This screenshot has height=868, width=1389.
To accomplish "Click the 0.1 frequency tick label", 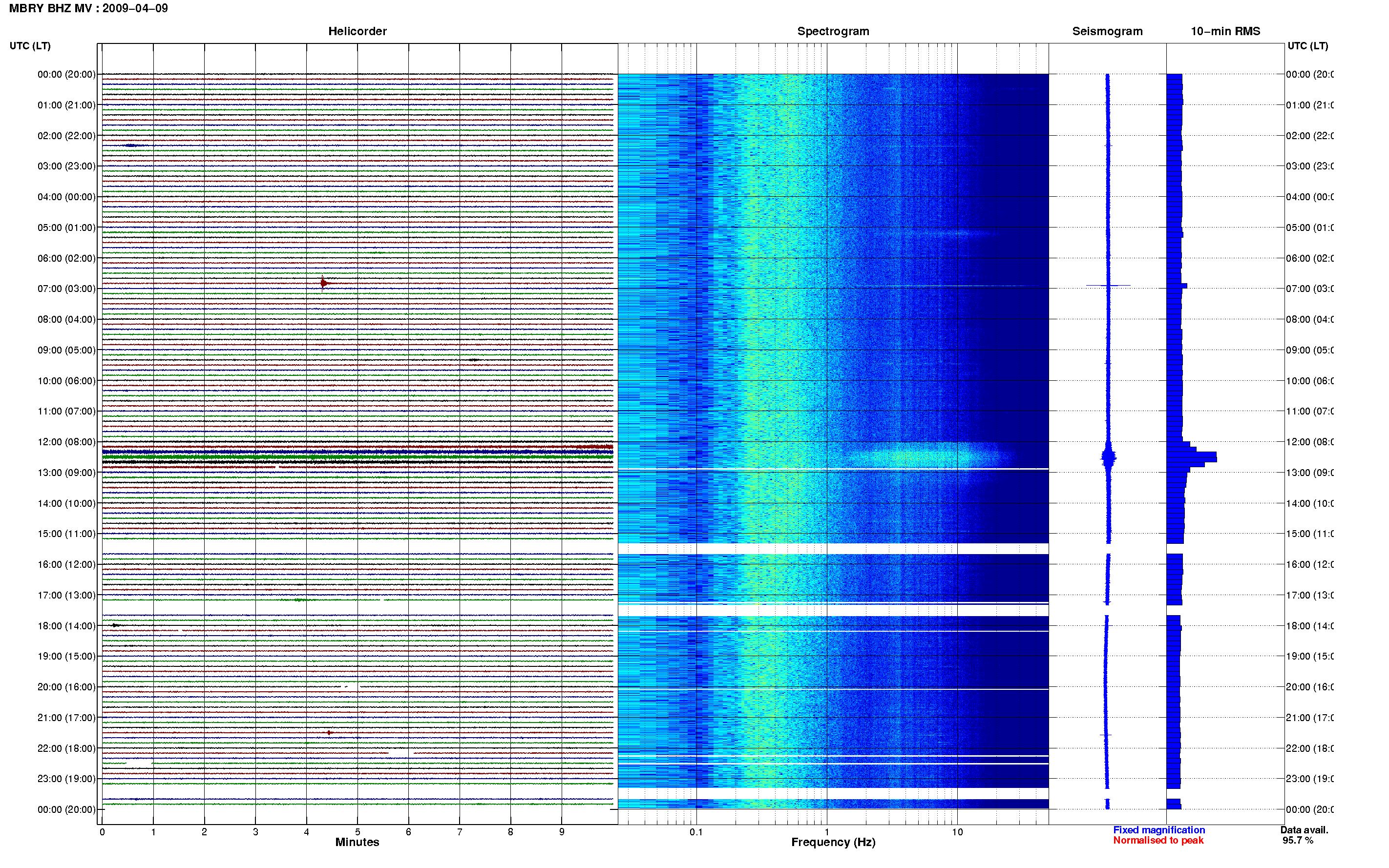I will pos(696,832).
